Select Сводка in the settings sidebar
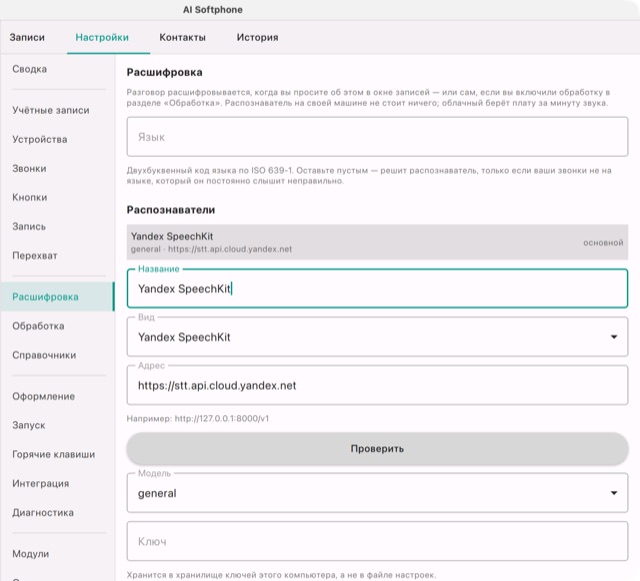The image size is (640, 581). coord(57,69)
